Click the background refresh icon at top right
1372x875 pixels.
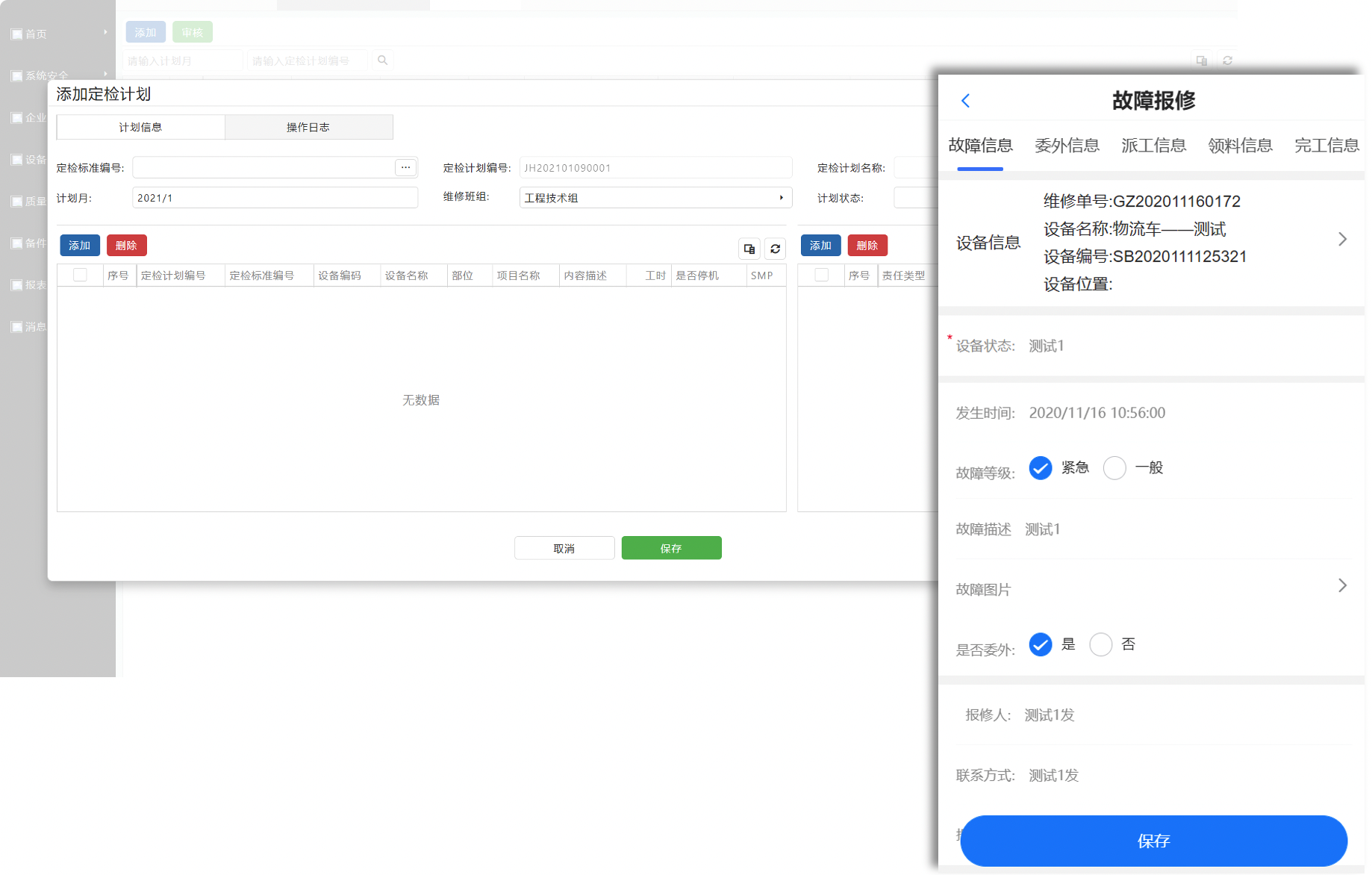(1227, 60)
